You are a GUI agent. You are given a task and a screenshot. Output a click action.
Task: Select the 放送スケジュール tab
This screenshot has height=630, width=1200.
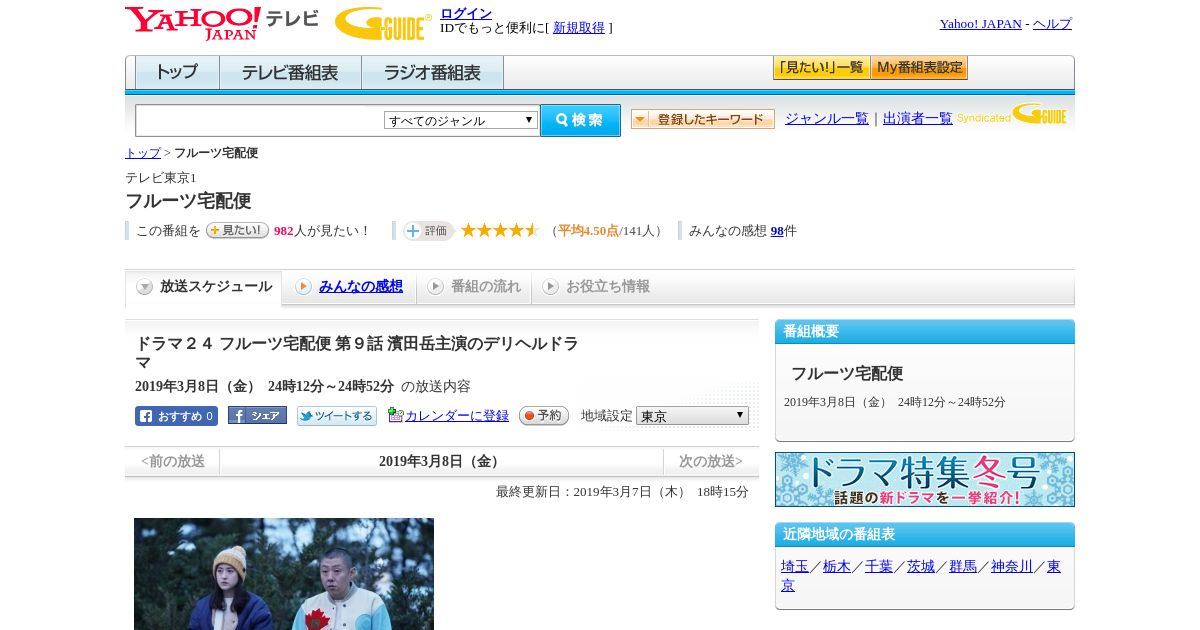coord(204,287)
